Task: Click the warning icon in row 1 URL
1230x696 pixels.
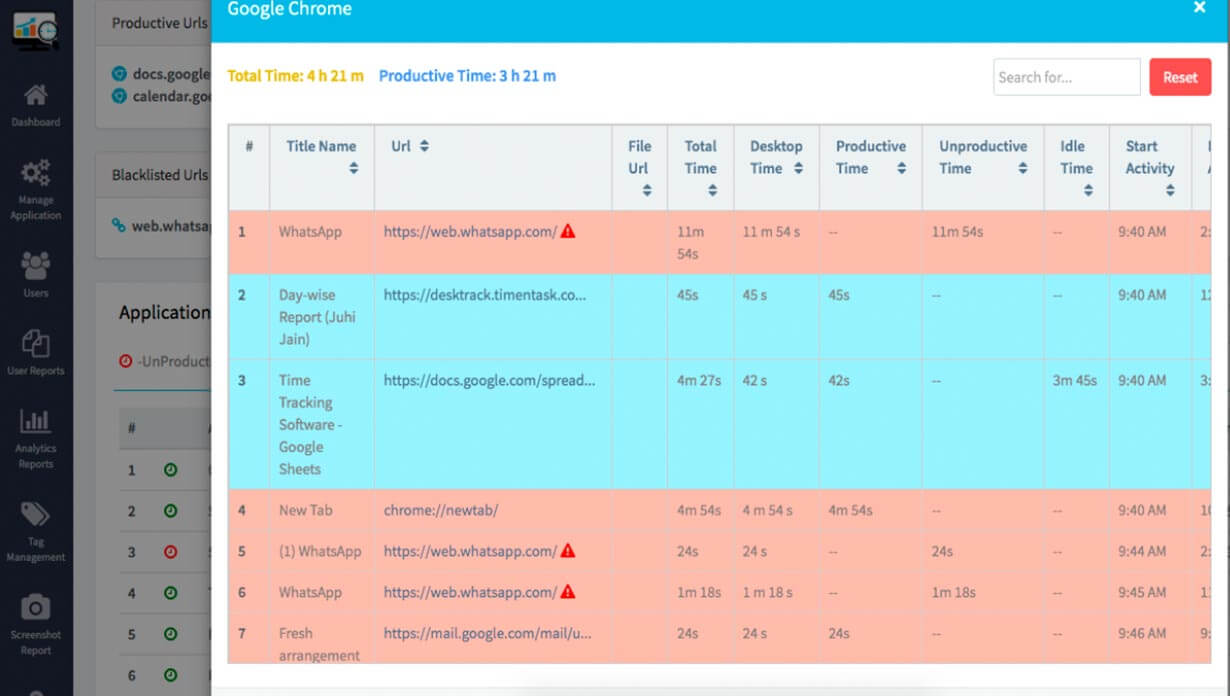Action: pos(568,231)
